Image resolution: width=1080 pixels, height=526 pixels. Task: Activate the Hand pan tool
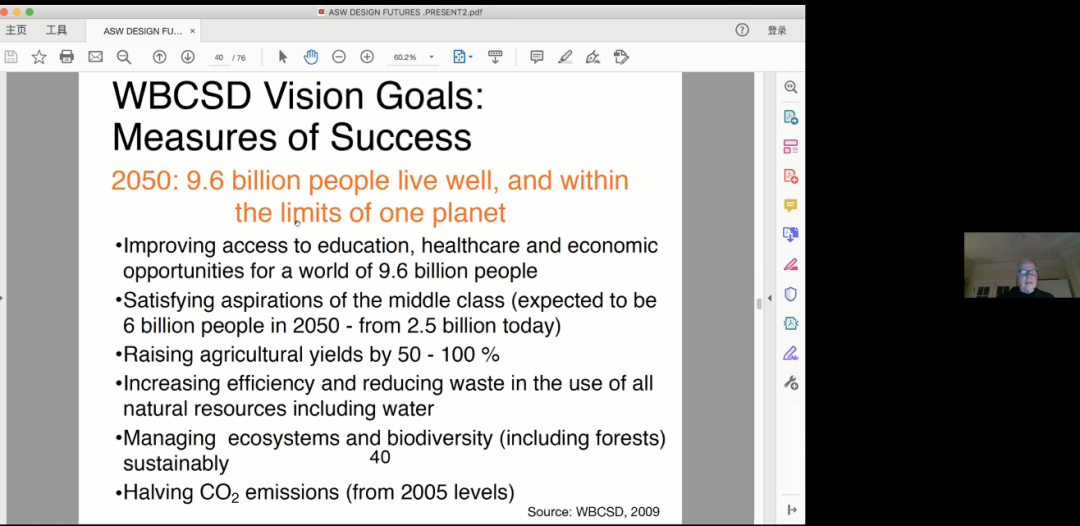[x=311, y=57]
